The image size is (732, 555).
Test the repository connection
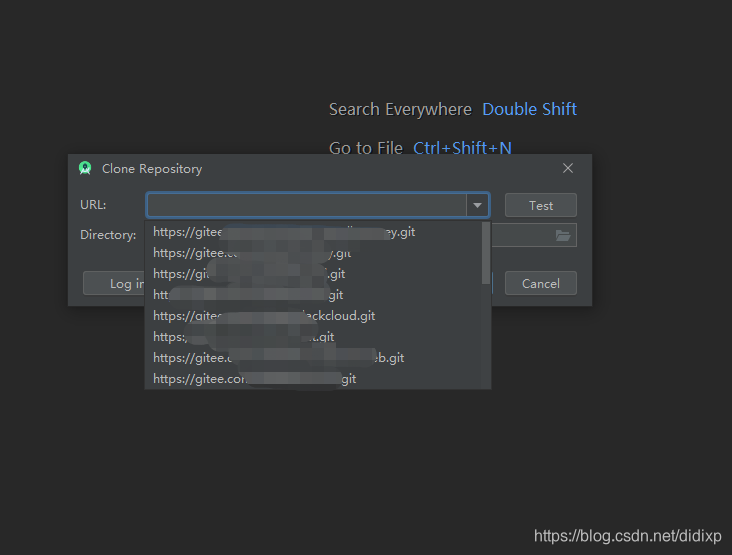(x=541, y=205)
